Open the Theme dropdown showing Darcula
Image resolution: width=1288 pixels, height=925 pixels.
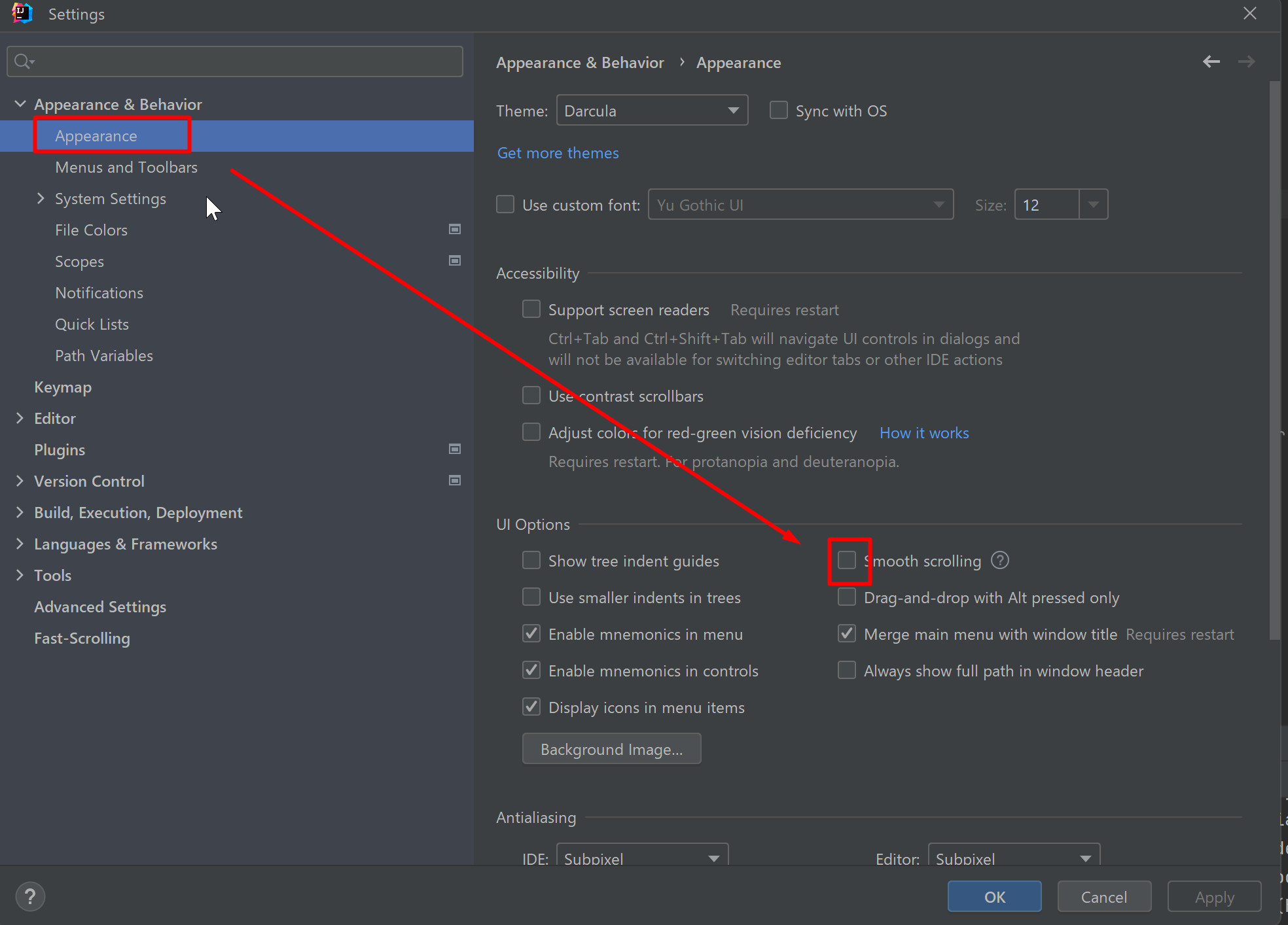tap(651, 110)
